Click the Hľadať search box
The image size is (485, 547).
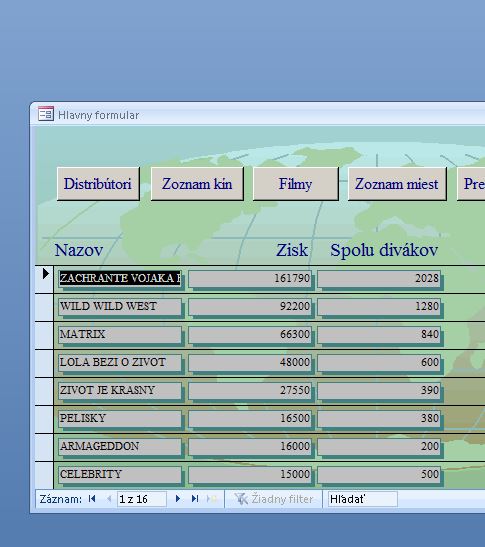coord(362,499)
